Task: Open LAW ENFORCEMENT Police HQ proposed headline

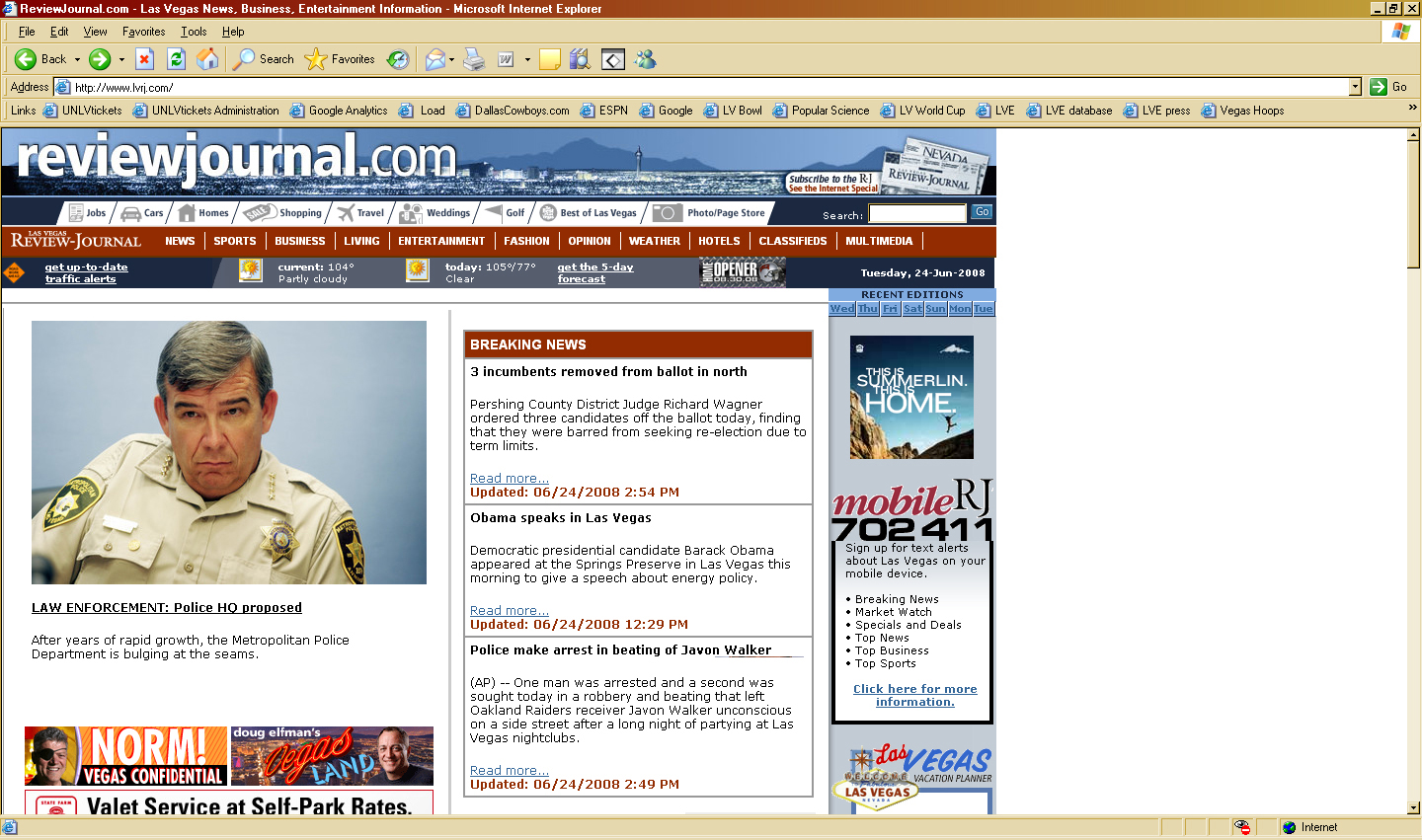Action: tap(167, 608)
